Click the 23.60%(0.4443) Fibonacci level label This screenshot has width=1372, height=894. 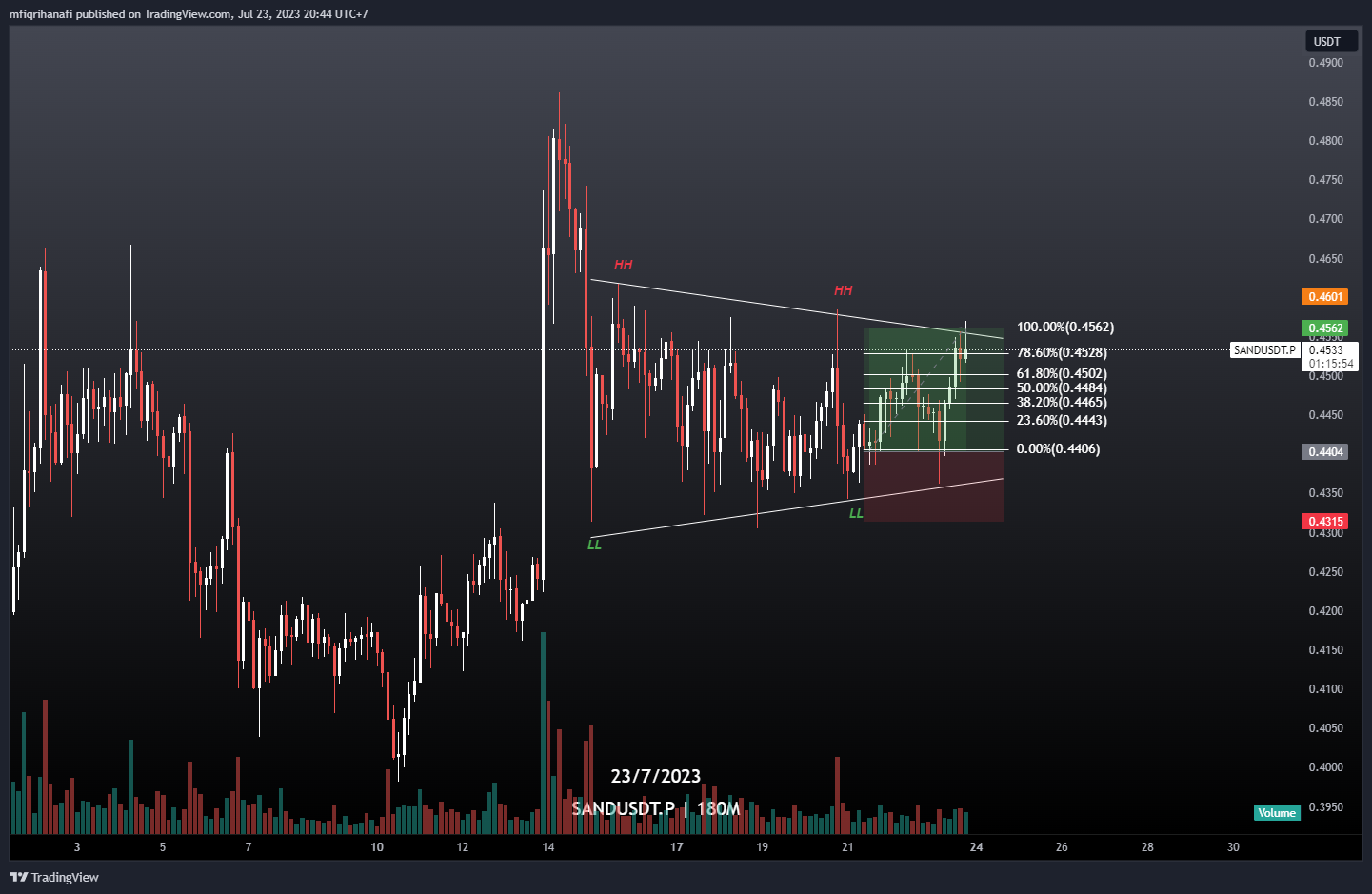coord(1062,420)
